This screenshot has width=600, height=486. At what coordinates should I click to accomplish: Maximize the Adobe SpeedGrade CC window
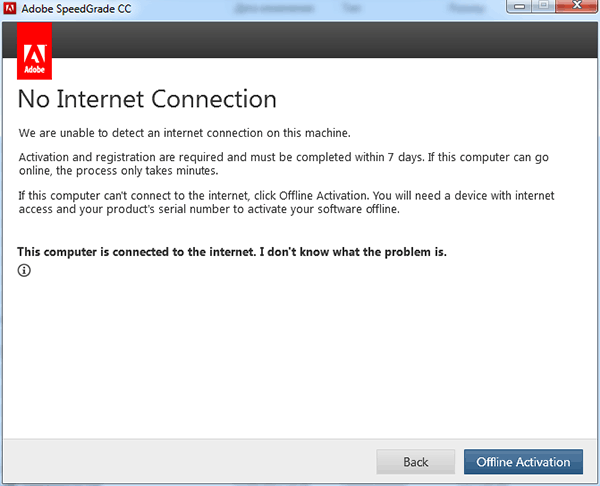tap(543, 6)
